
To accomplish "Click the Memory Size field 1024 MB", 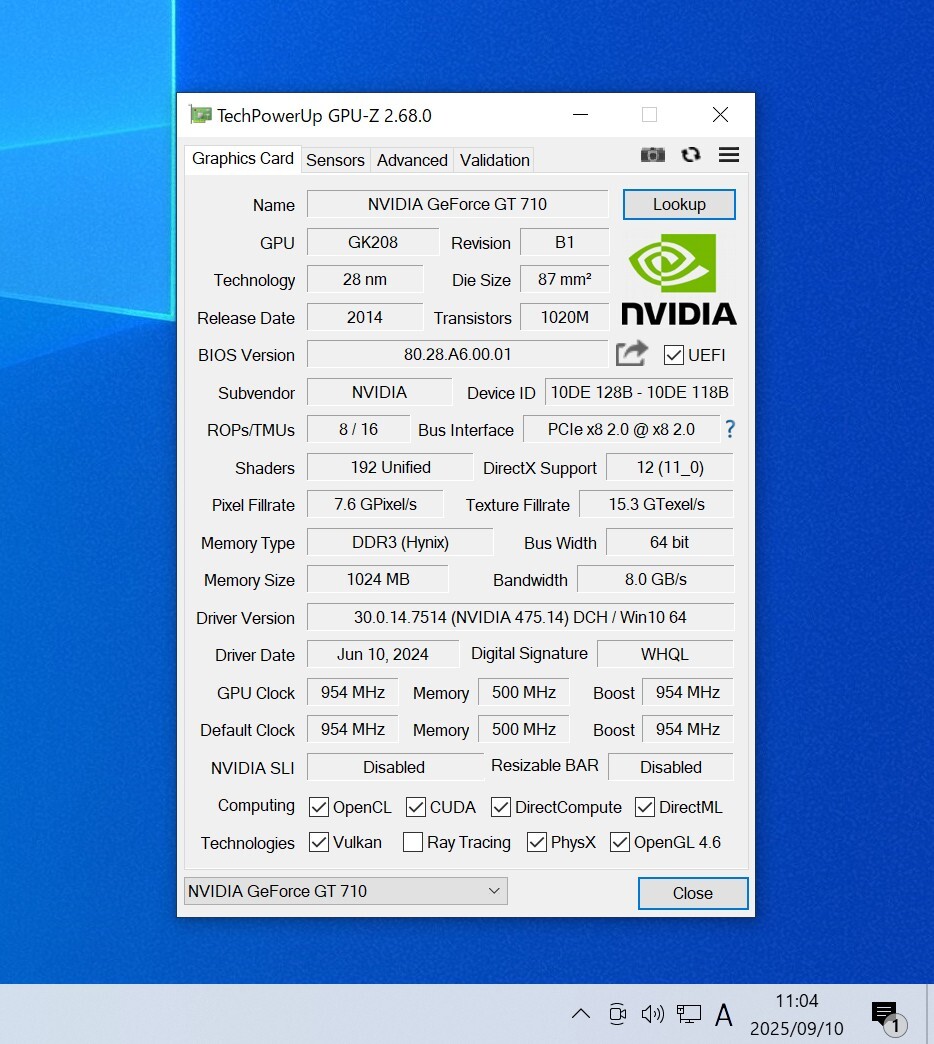I will (x=377, y=579).
